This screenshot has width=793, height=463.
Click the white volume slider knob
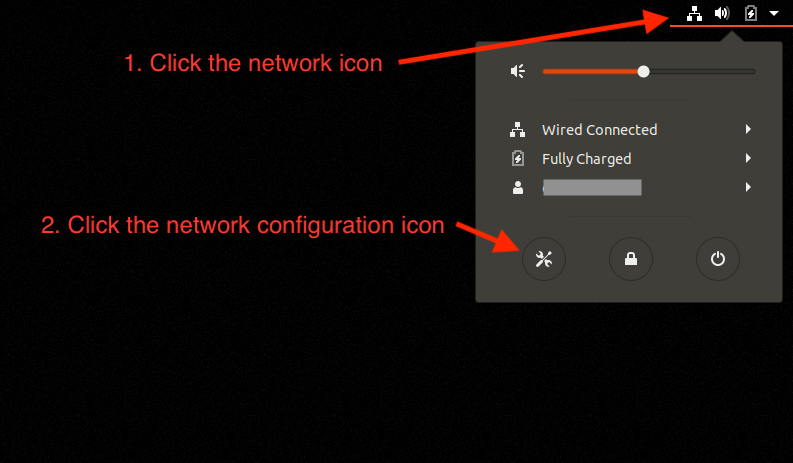point(643,71)
